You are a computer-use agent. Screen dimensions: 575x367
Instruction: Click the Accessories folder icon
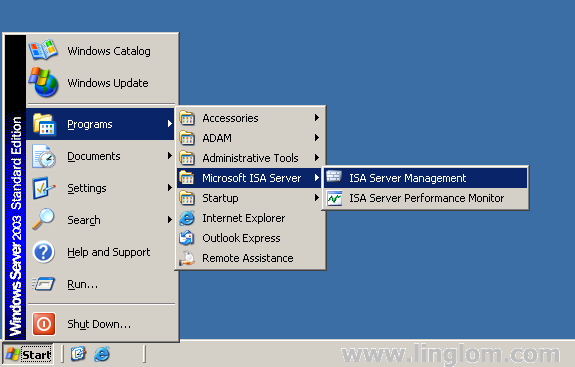click(187, 118)
